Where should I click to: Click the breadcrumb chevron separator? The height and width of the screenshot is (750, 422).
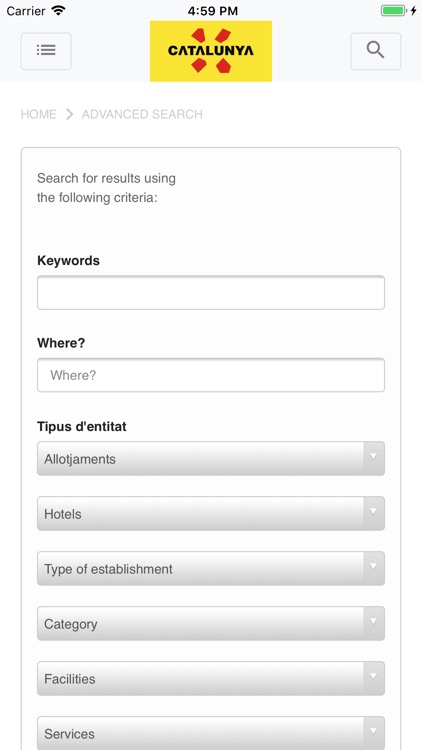click(x=69, y=114)
